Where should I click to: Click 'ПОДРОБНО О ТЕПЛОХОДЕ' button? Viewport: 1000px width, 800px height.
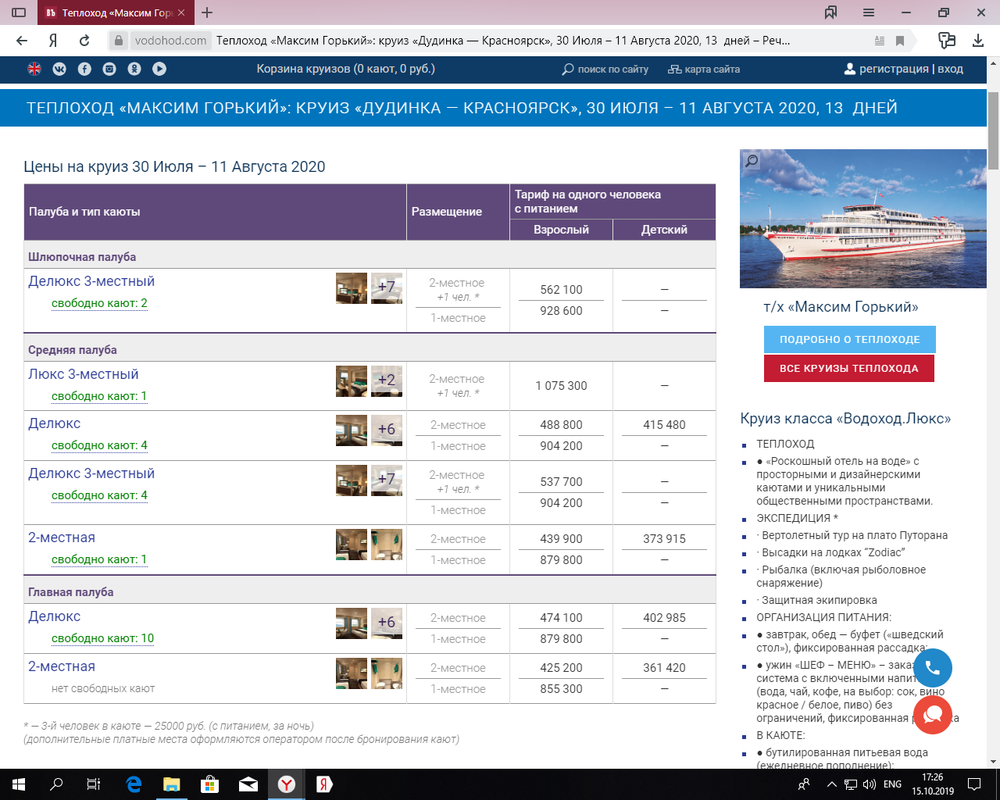click(849, 339)
